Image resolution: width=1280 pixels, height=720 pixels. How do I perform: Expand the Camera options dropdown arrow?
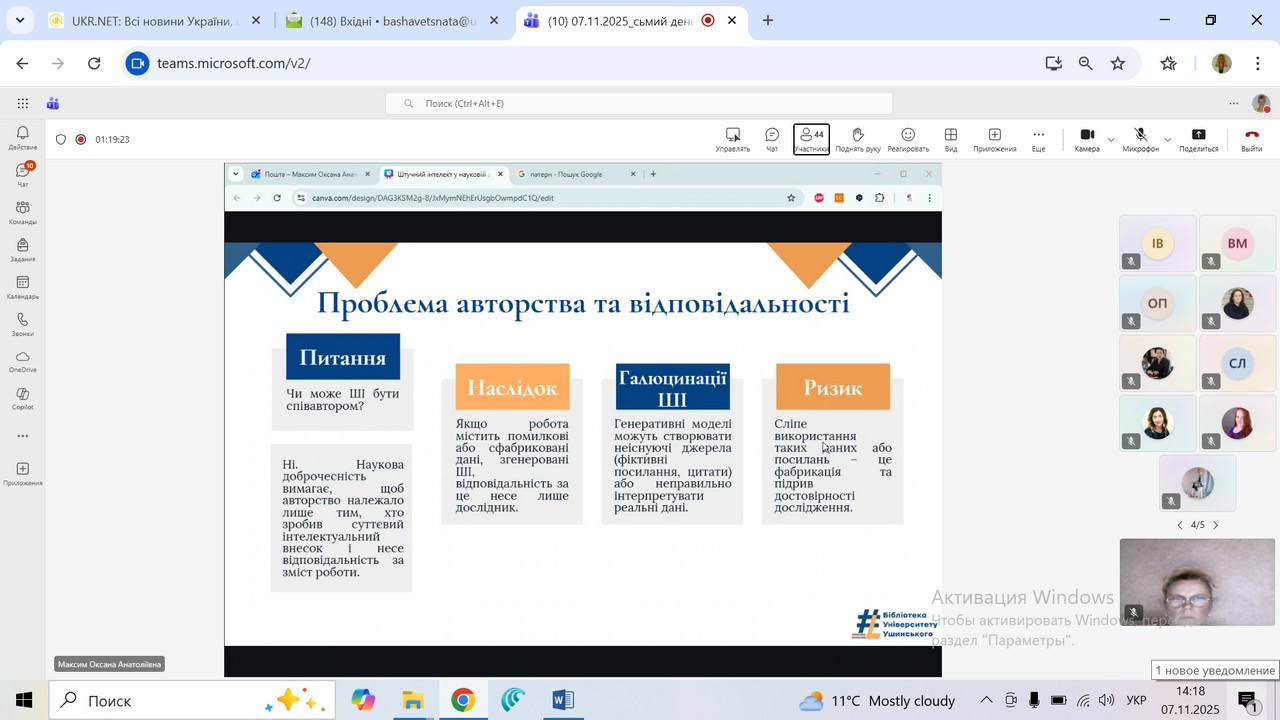pyautogui.click(x=1111, y=140)
